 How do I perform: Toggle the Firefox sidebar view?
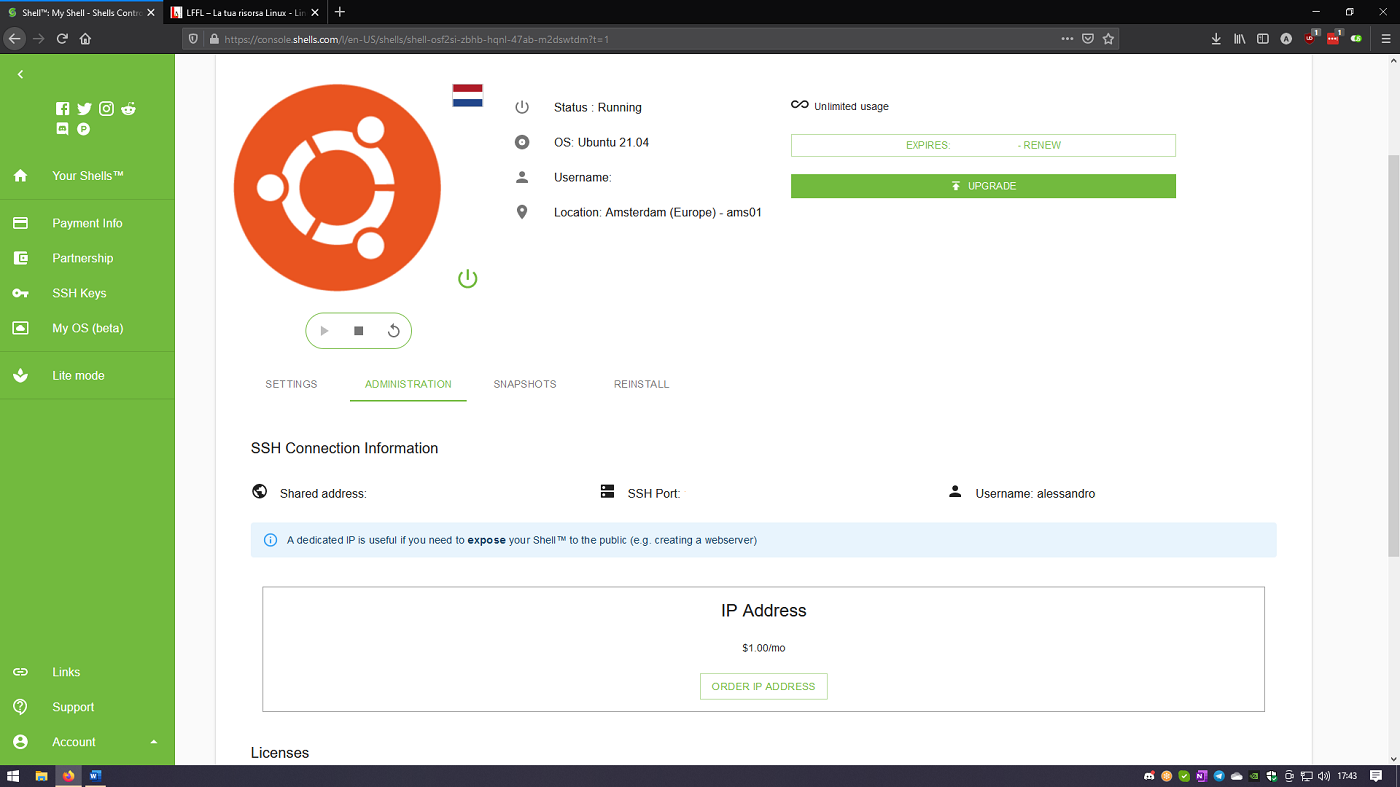(1263, 39)
